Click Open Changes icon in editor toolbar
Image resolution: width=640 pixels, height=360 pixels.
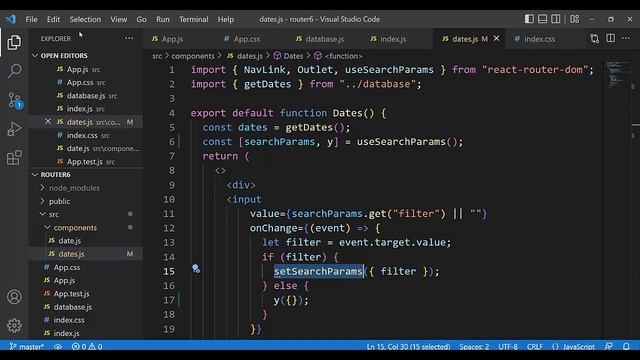(x=594, y=38)
